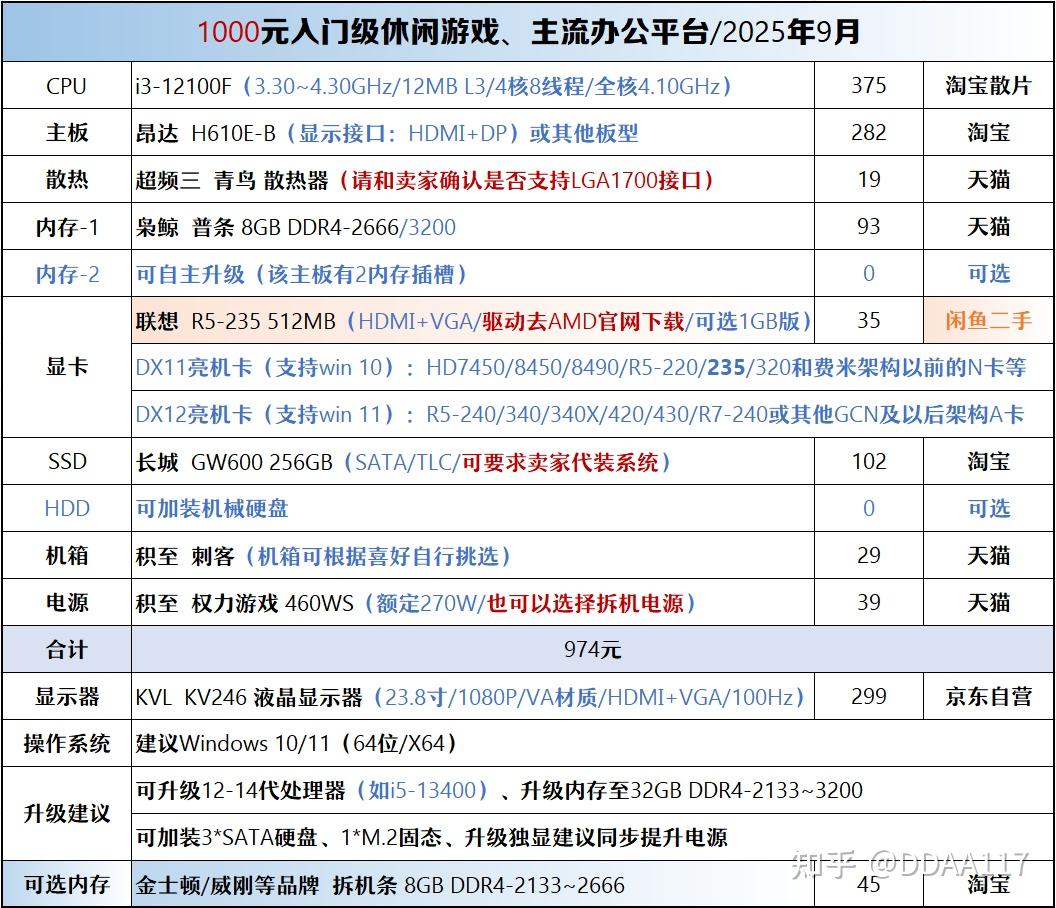
Task: Click the 金士顿/威刚 拆机条 optional memory cell
Action: (473, 884)
